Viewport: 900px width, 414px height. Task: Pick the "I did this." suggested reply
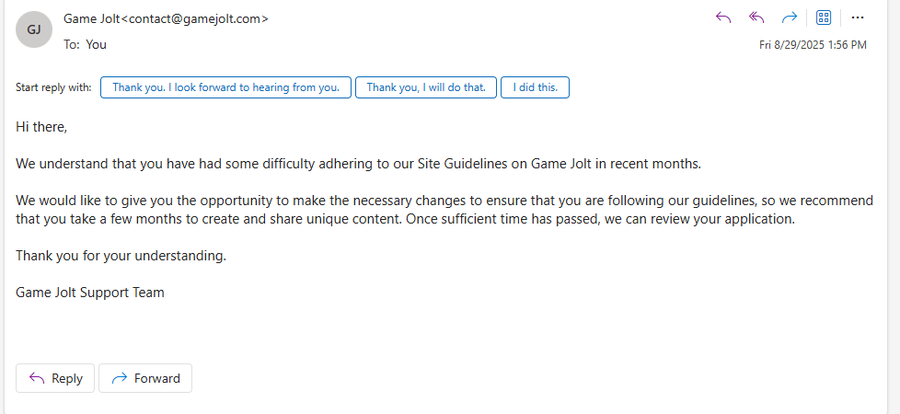pyautogui.click(x=535, y=87)
